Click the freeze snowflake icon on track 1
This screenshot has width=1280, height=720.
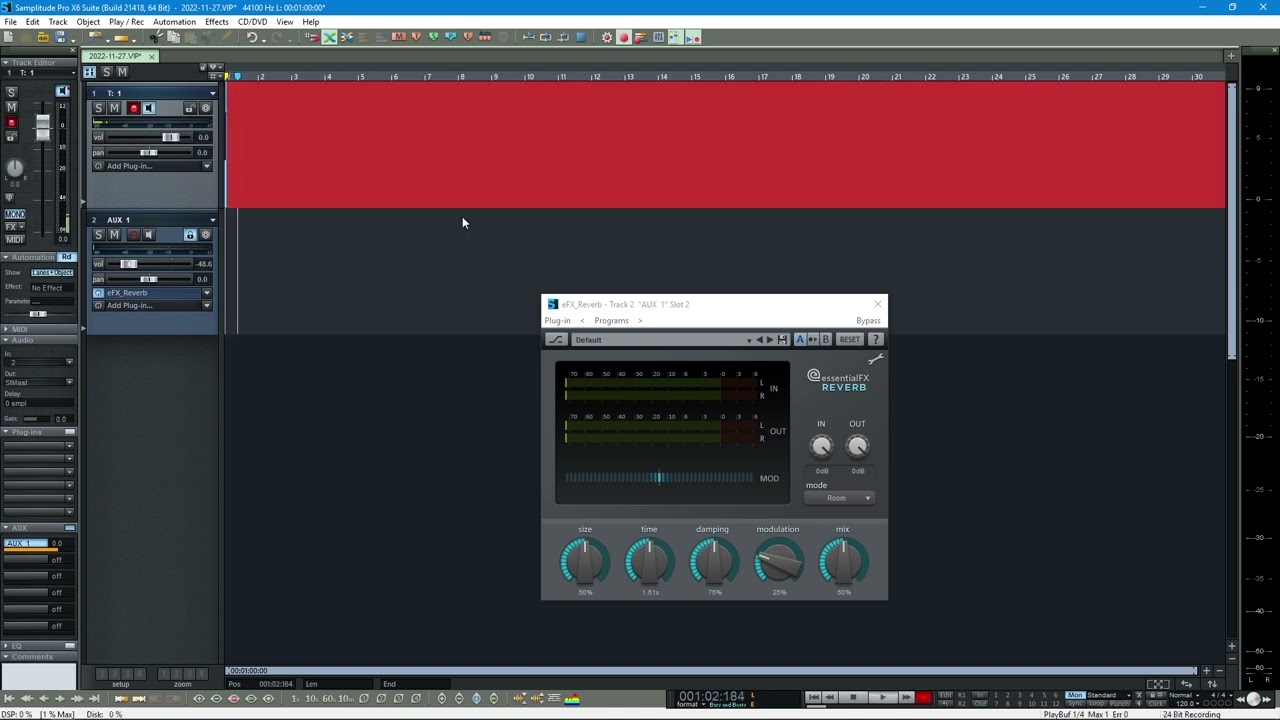pyautogui.click(x=206, y=108)
